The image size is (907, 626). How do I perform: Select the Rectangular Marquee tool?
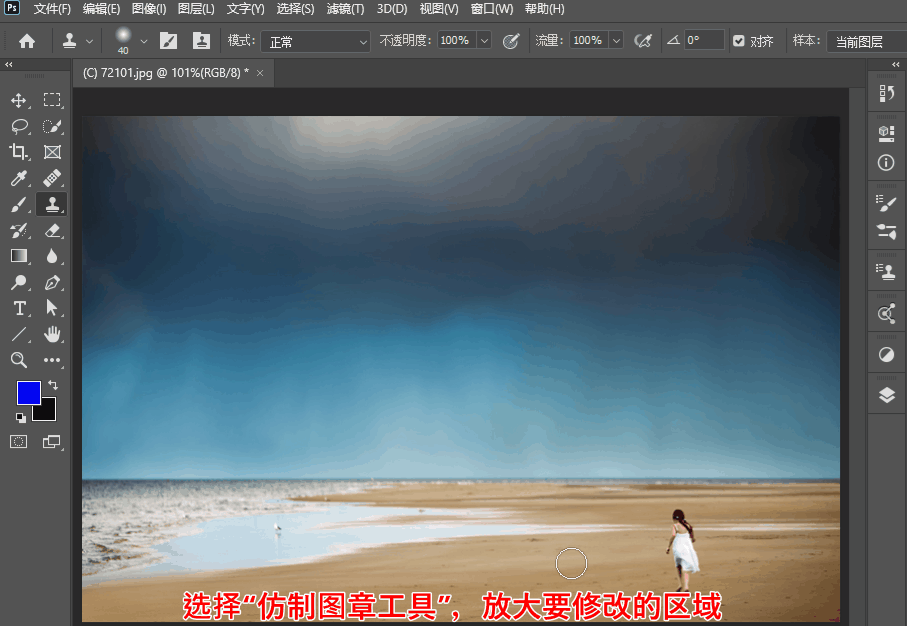click(x=52, y=100)
